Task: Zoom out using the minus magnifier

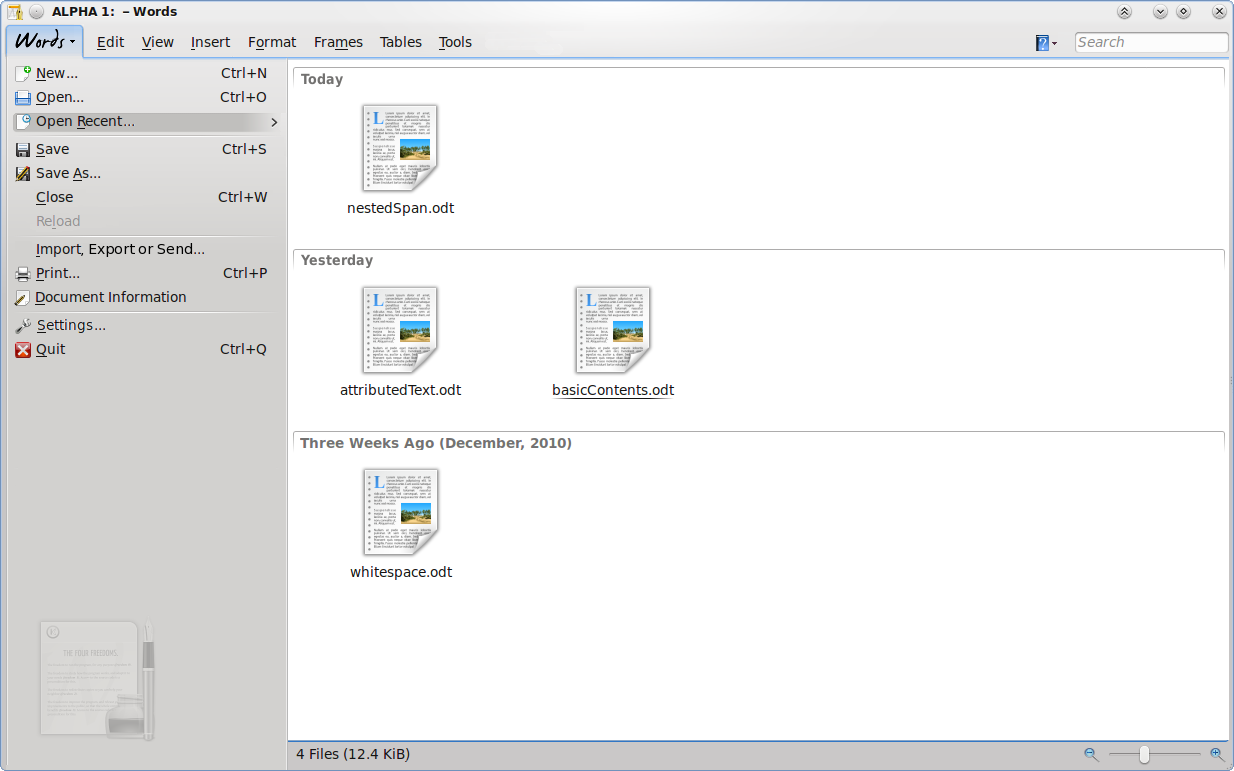Action: tap(1090, 754)
